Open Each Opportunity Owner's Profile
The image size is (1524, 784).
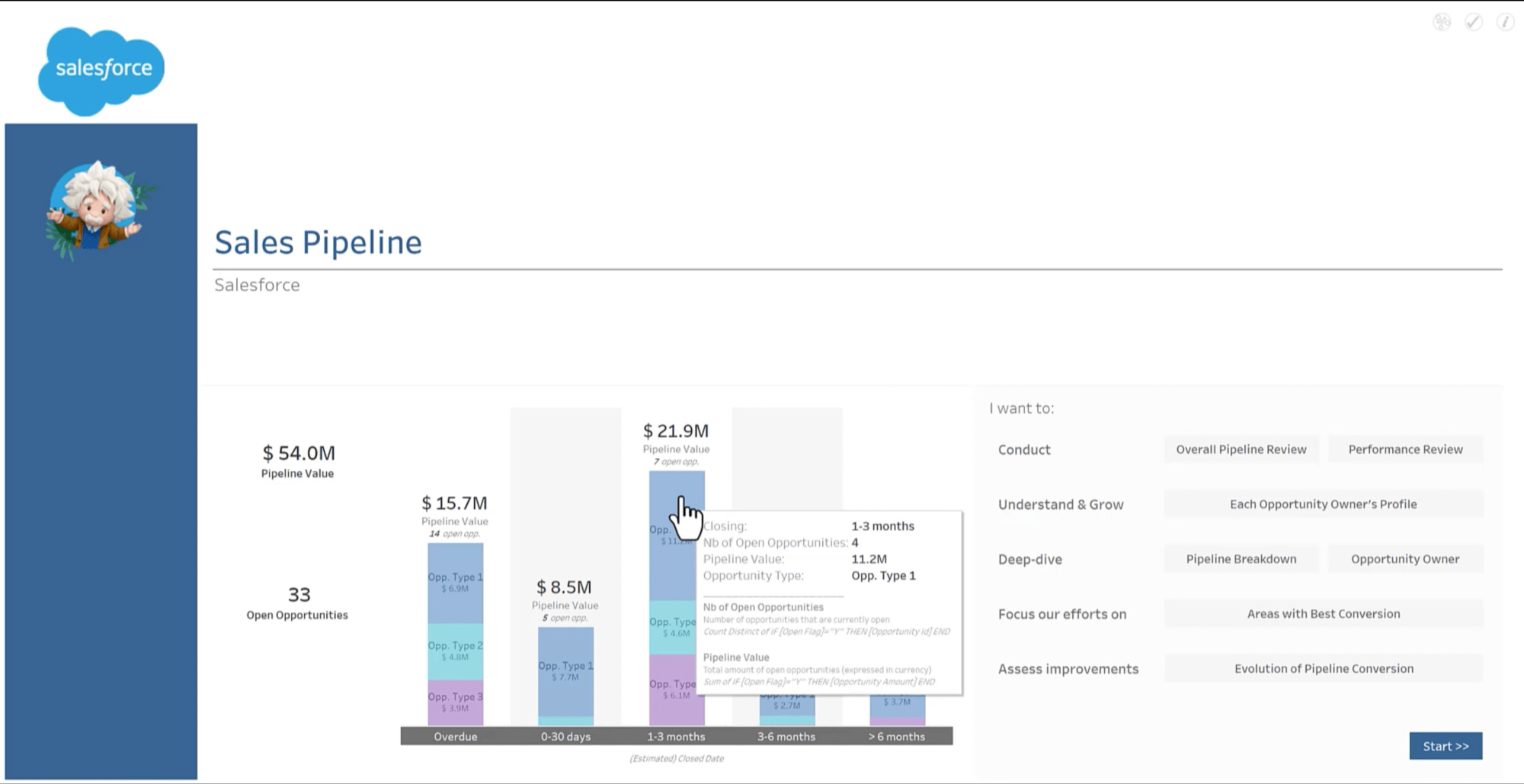1323,504
